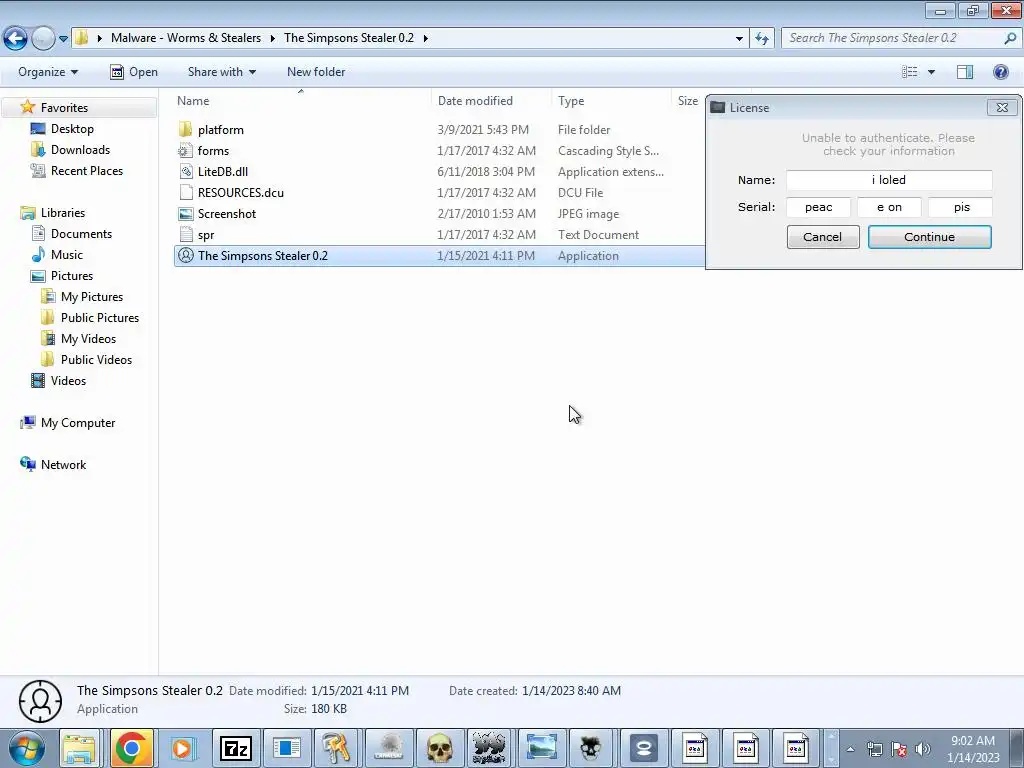
Task: Open the Share with menu
Action: [221, 72]
